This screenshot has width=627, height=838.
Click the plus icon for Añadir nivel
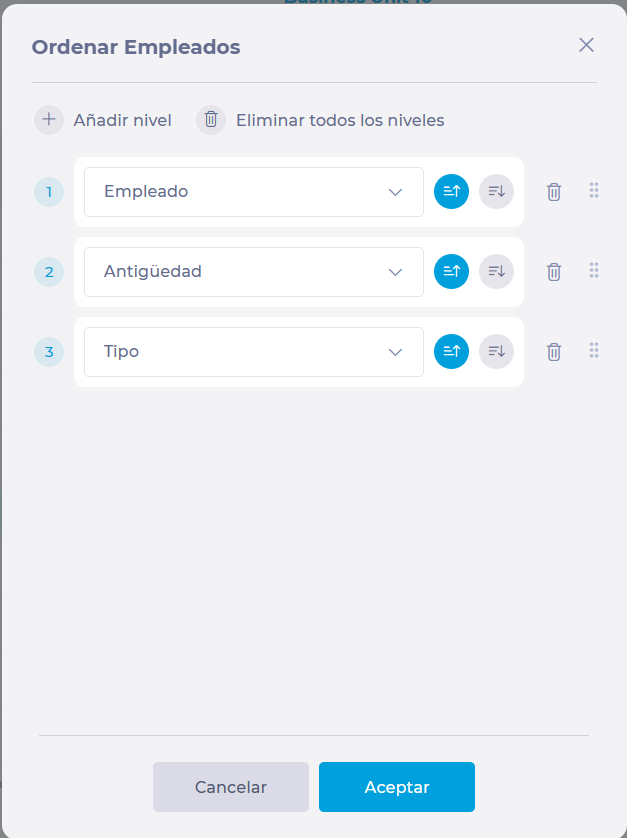pyautogui.click(x=49, y=120)
